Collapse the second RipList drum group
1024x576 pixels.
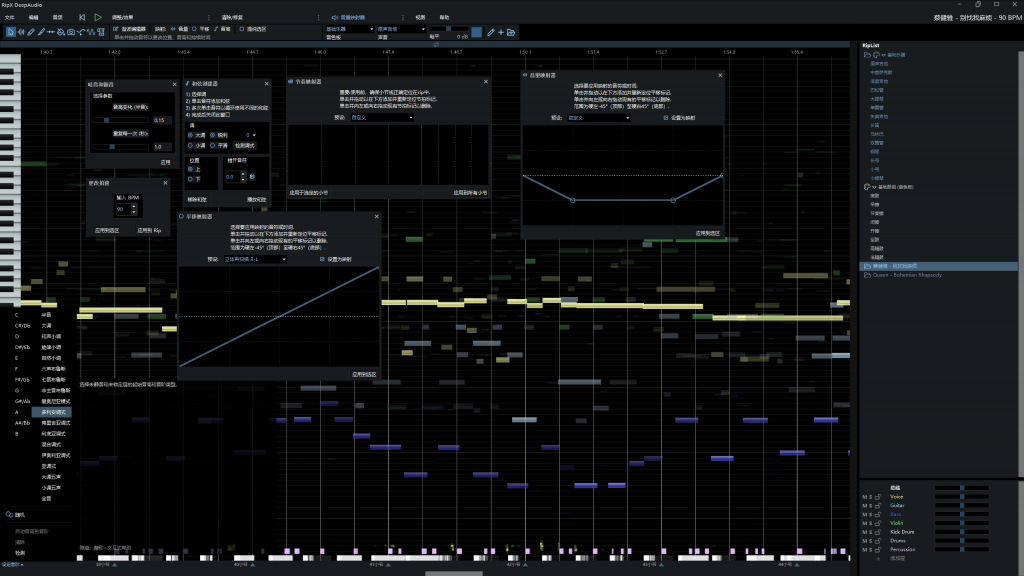[x=874, y=187]
